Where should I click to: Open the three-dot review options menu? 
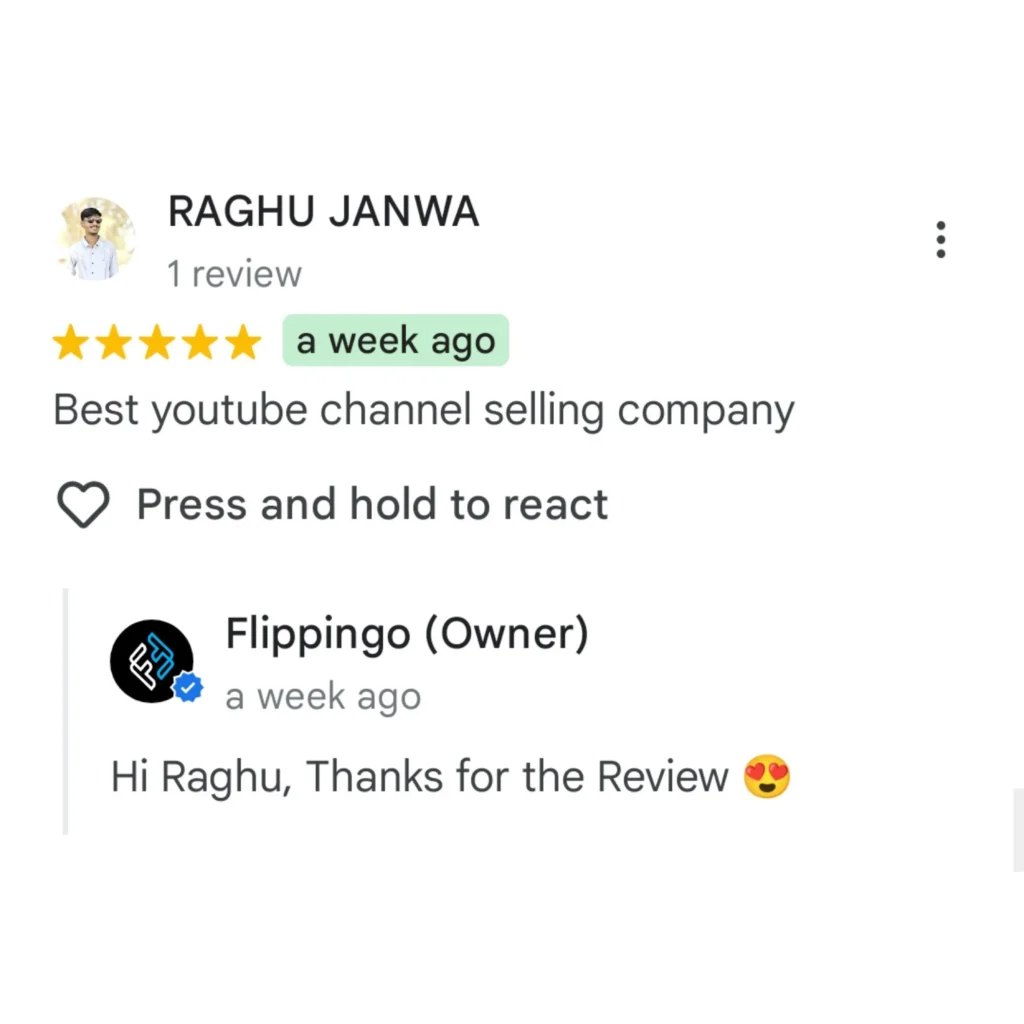[940, 240]
